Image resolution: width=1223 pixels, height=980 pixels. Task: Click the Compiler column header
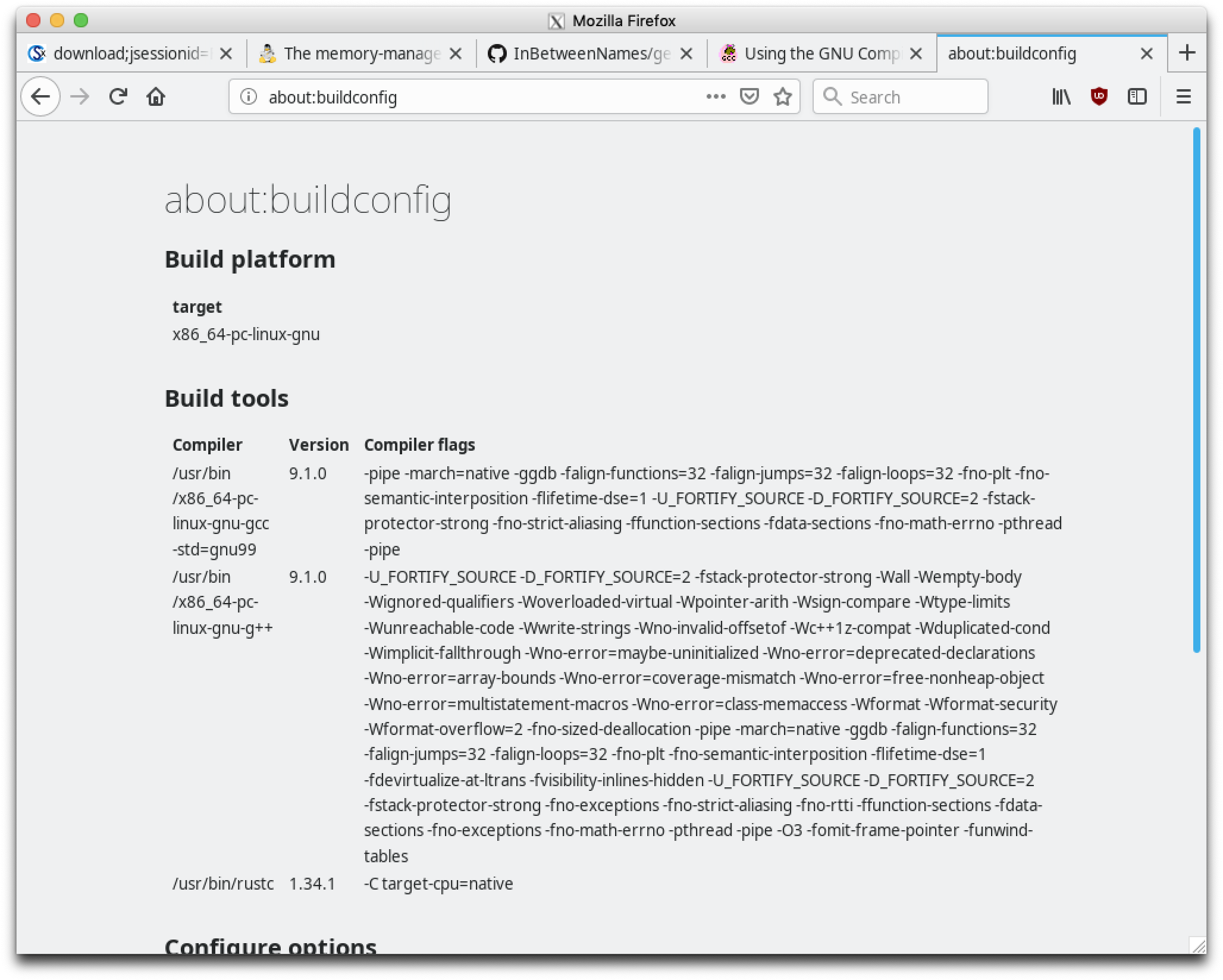point(208,445)
